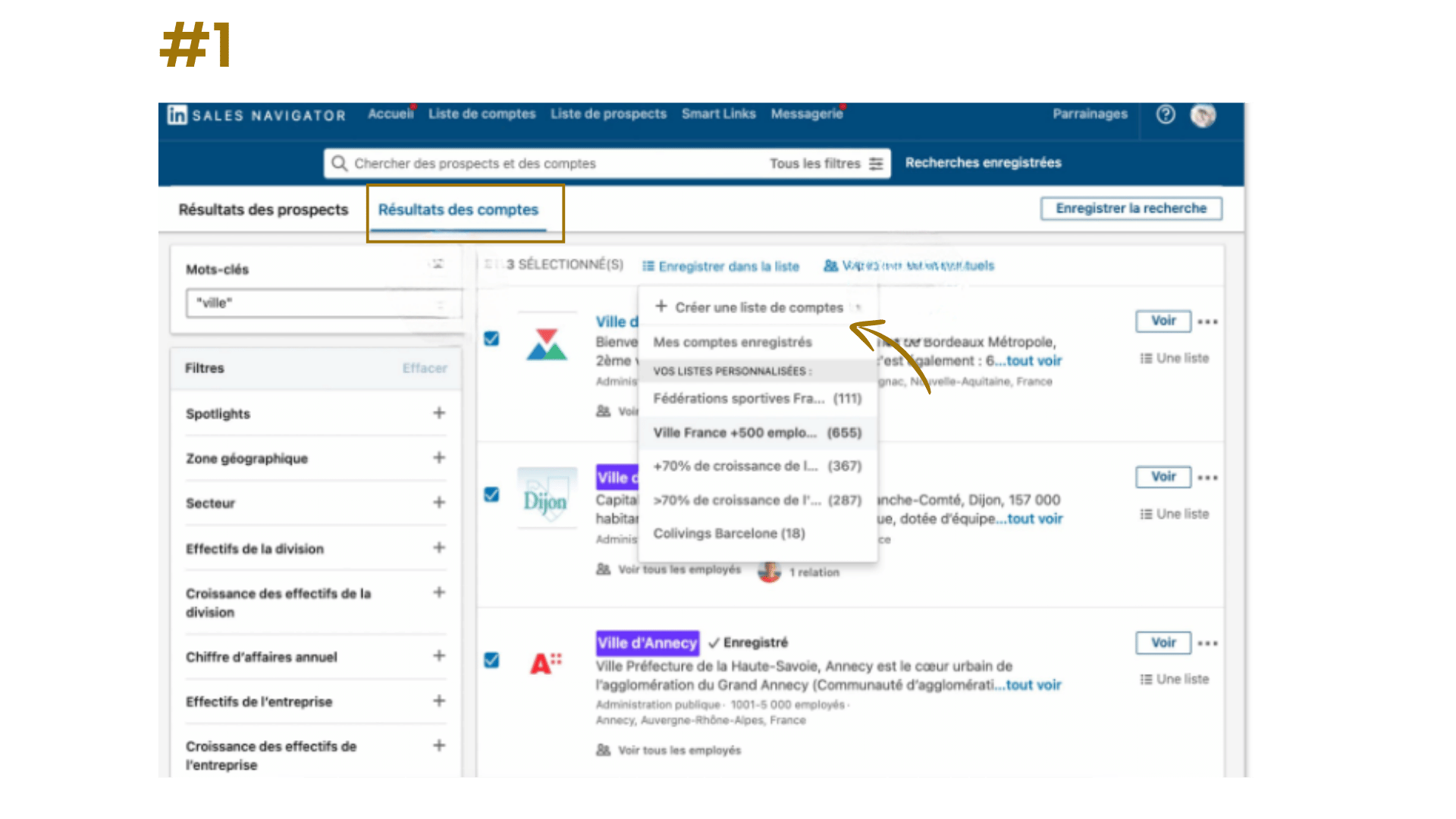Click the three-dot menu beside Voir for Dijon
The width and height of the screenshot is (1456, 819).
(x=1207, y=477)
